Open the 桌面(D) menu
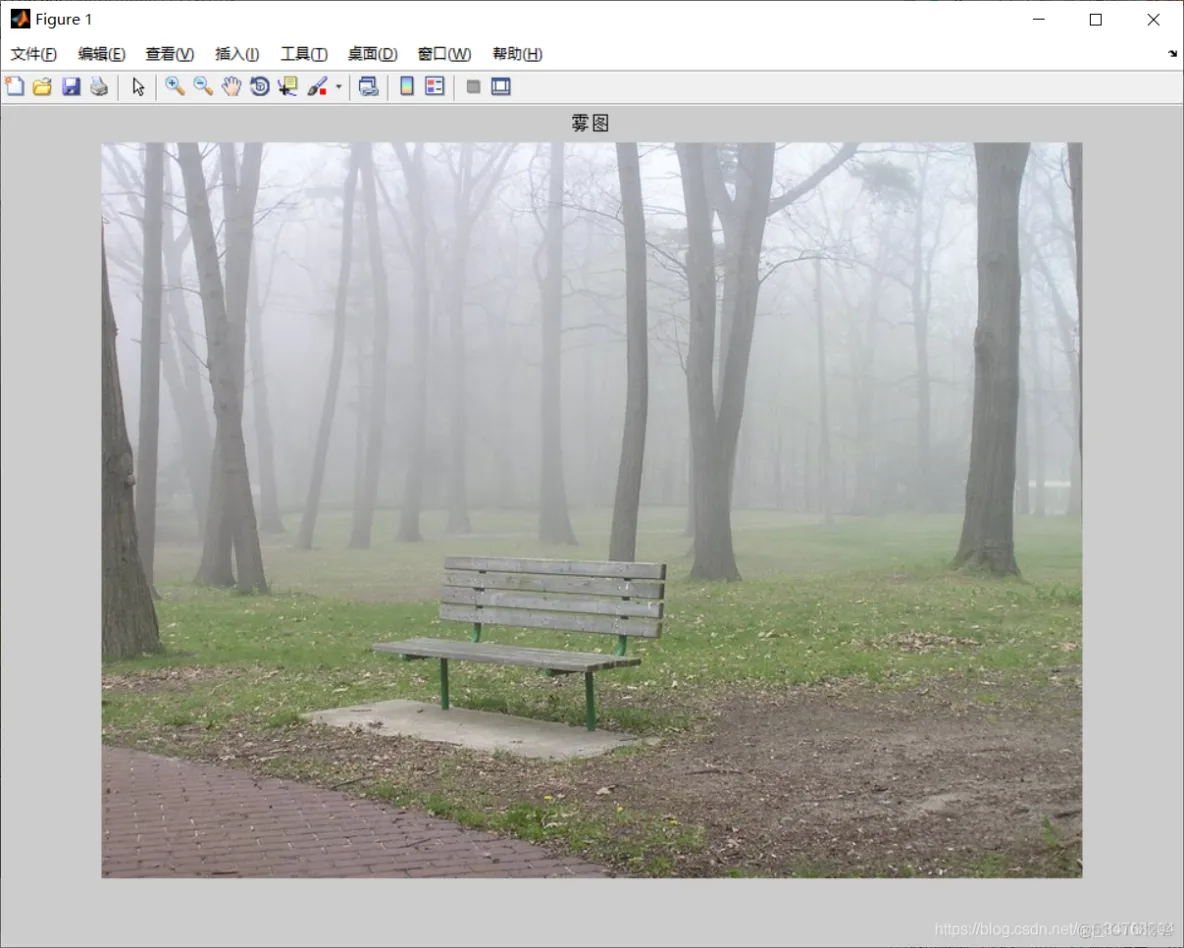1184x948 pixels. click(372, 54)
